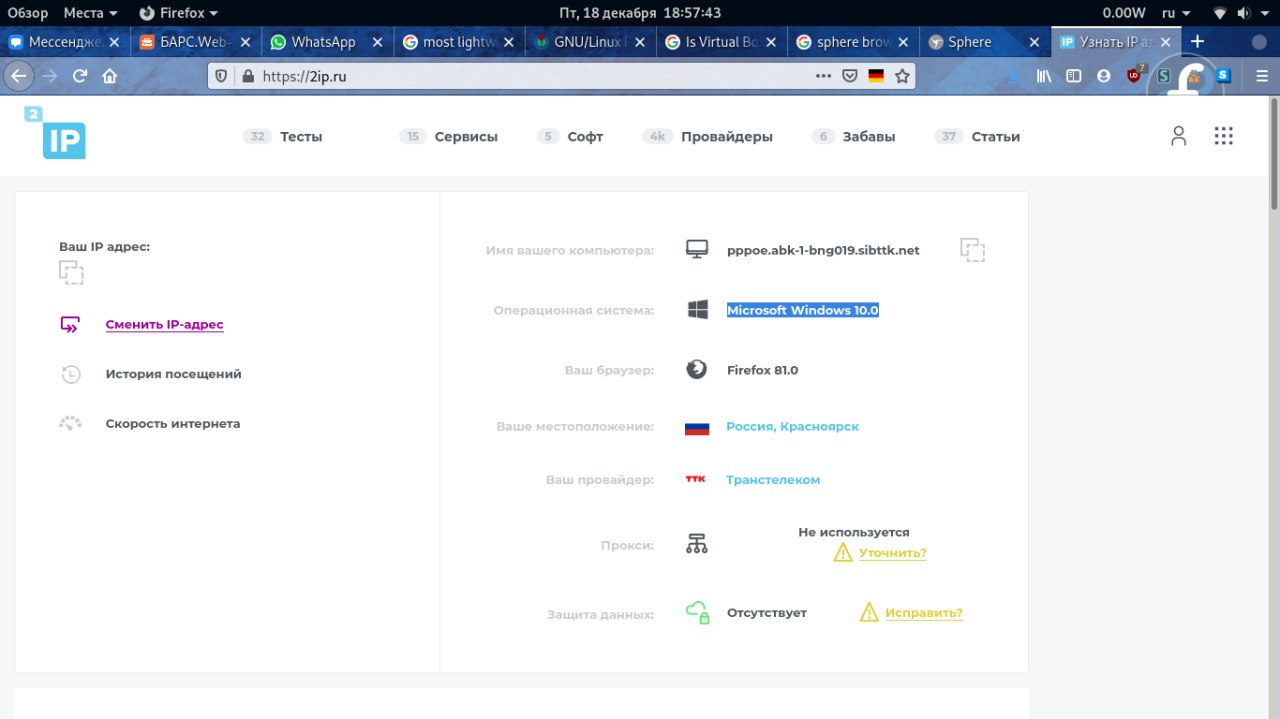Open network indicator in top bar
The height and width of the screenshot is (719, 1280).
[x=1220, y=13]
